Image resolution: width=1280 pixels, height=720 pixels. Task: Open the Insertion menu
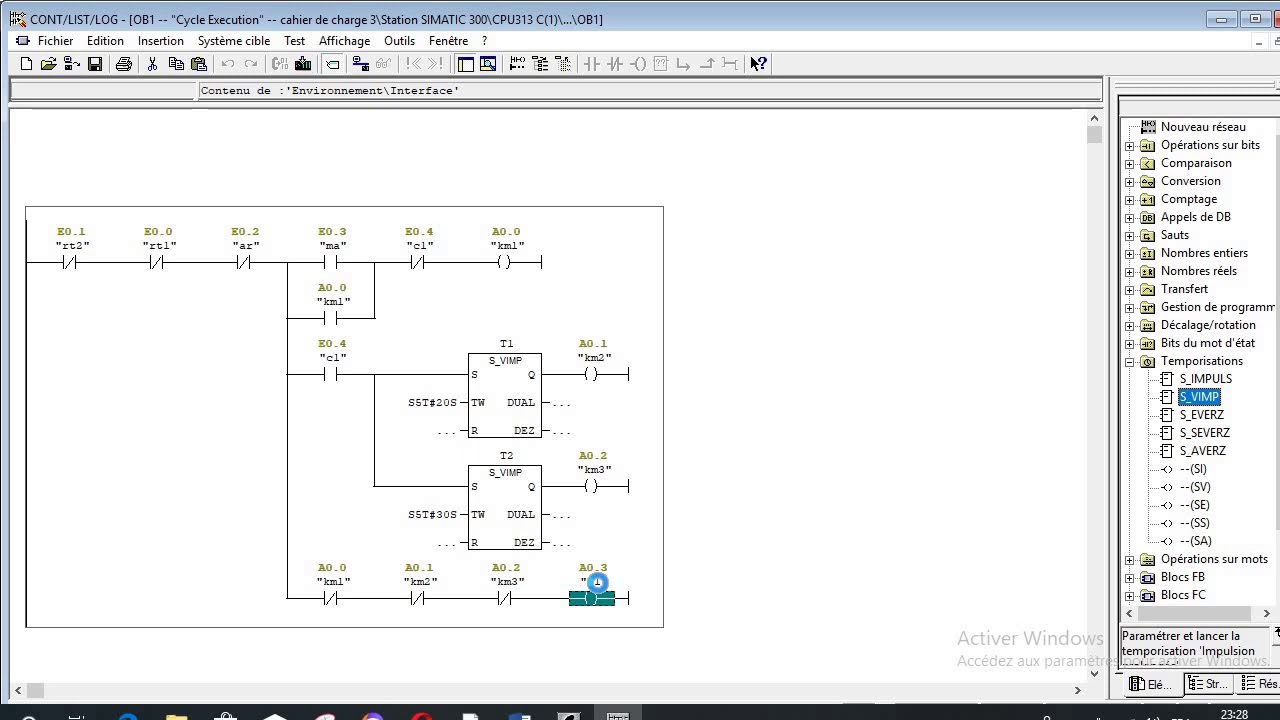click(x=161, y=41)
